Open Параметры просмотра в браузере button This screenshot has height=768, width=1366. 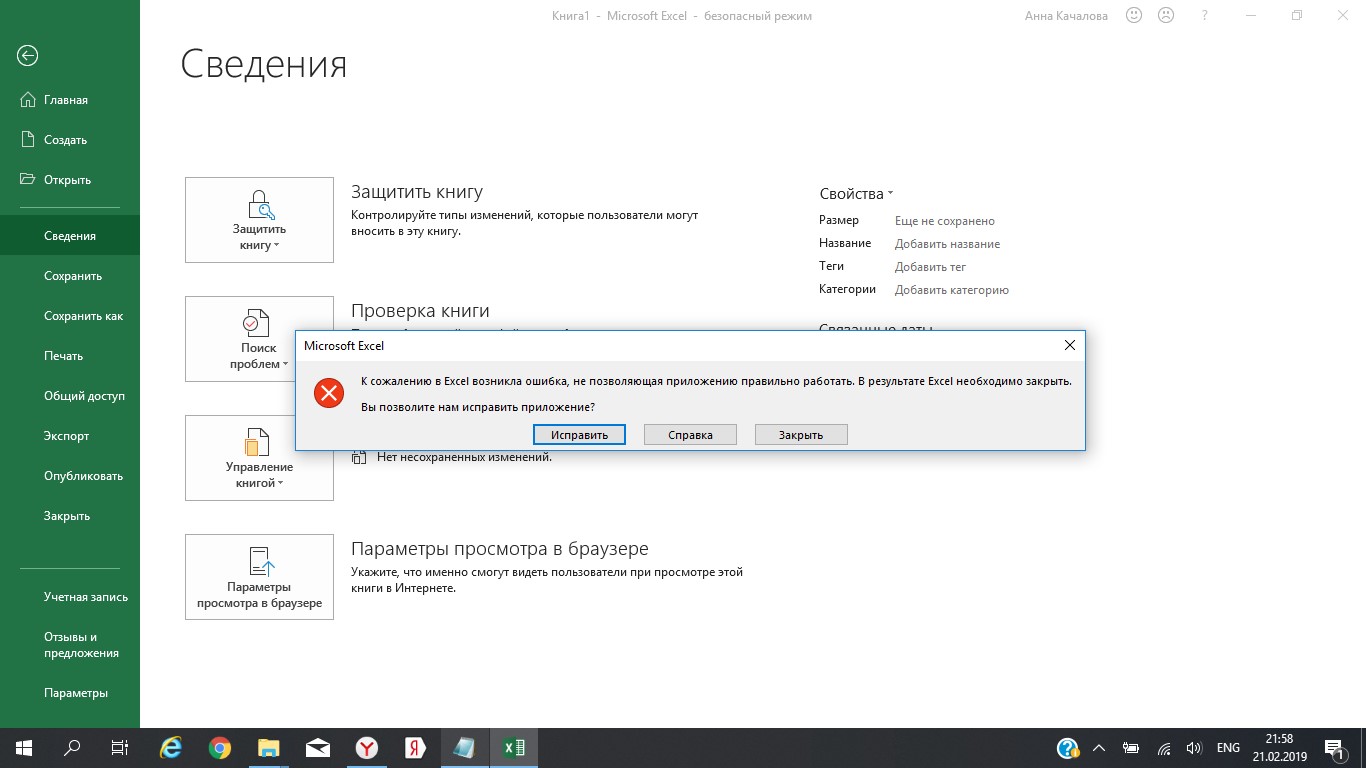pyautogui.click(x=259, y=577)
